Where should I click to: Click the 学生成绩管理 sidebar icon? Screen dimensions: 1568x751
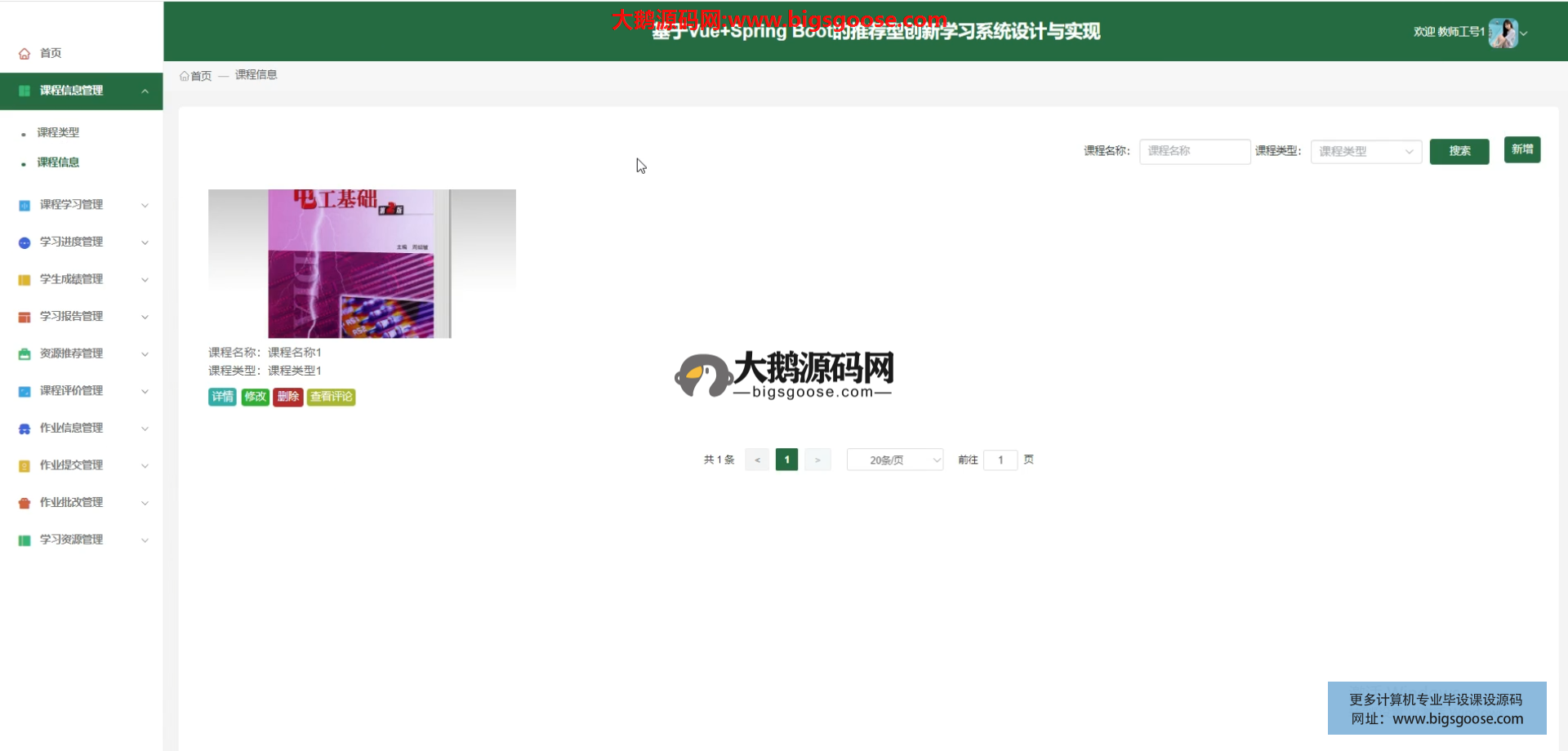coord(24,280)
